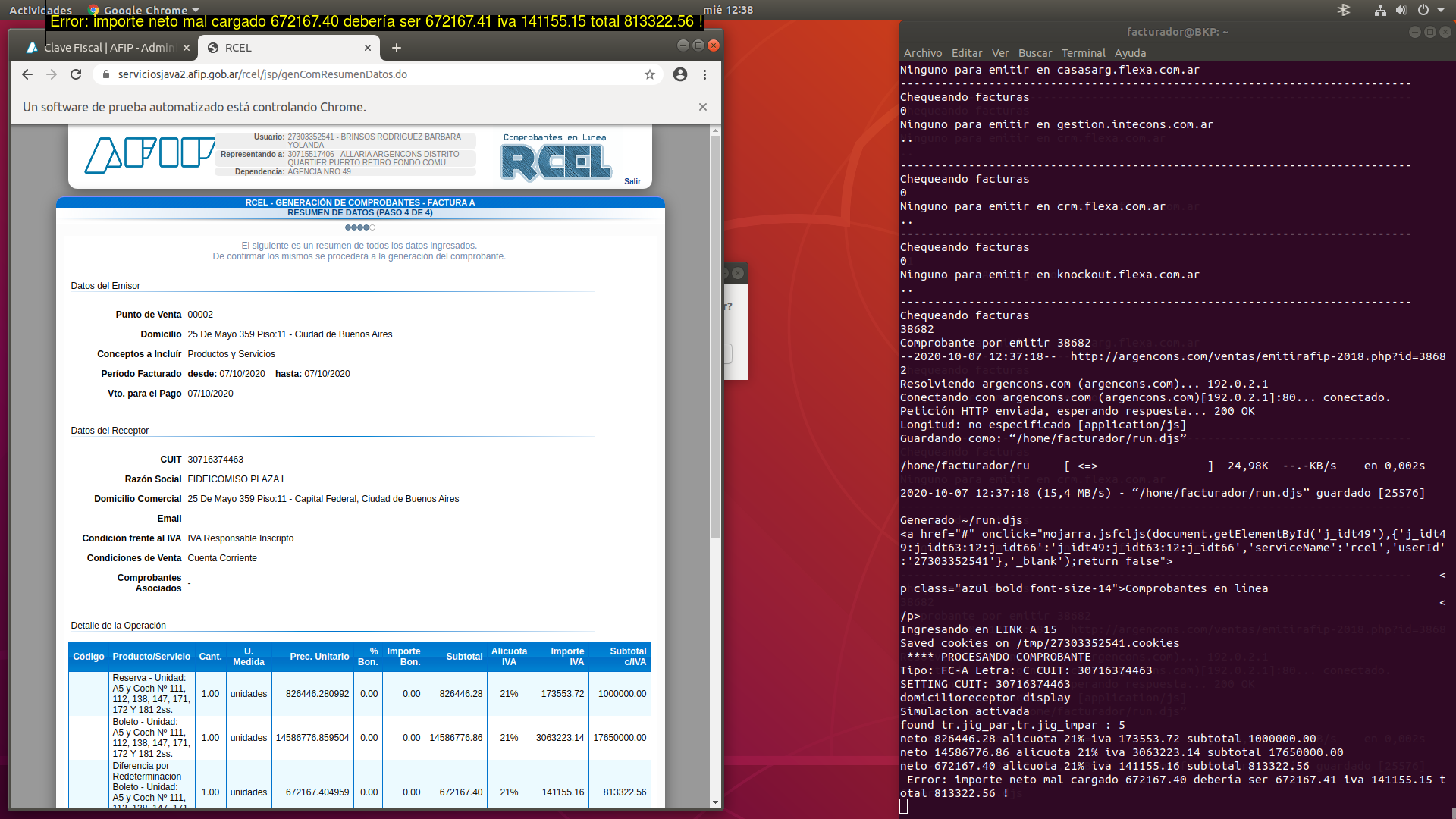Viewport: 1456px width, 819px height.
Task: Expand the system menu arrow
Action: (1441, 11)
